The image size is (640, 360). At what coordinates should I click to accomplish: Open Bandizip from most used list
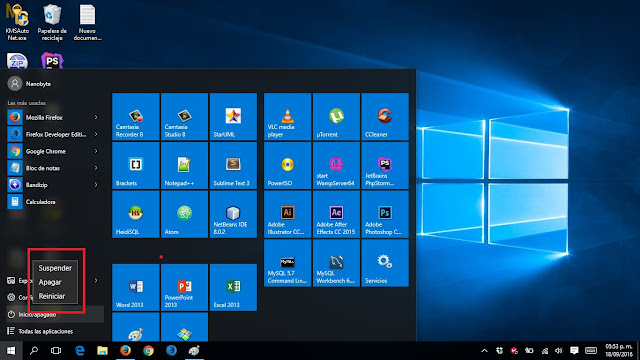[x=55, y=185]
